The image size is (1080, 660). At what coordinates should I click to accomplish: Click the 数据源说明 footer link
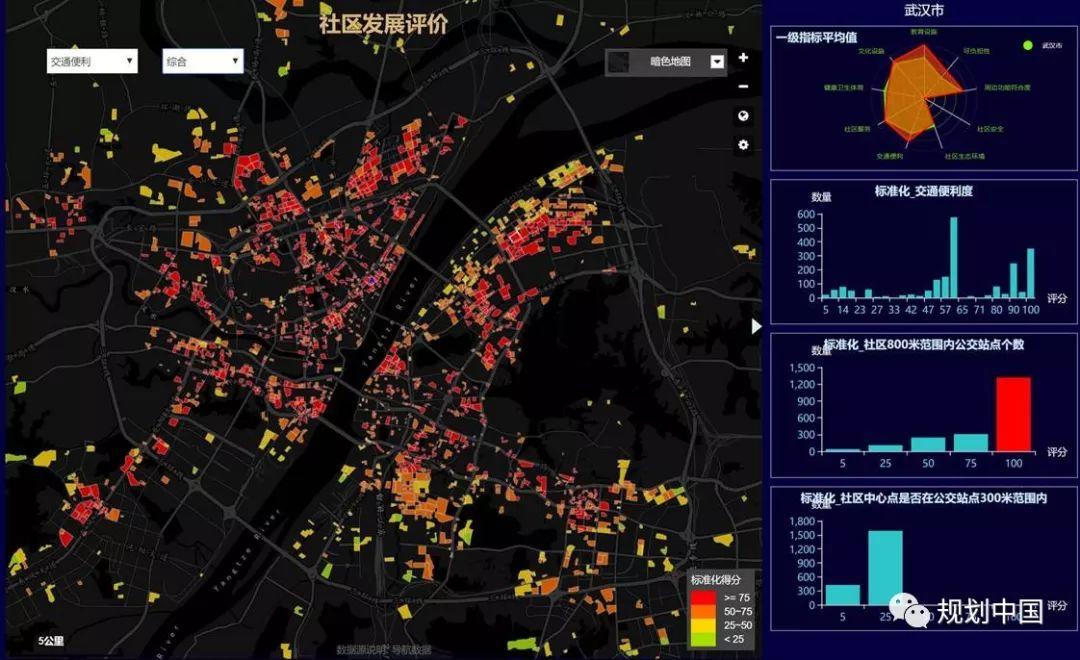coord(362,650)
